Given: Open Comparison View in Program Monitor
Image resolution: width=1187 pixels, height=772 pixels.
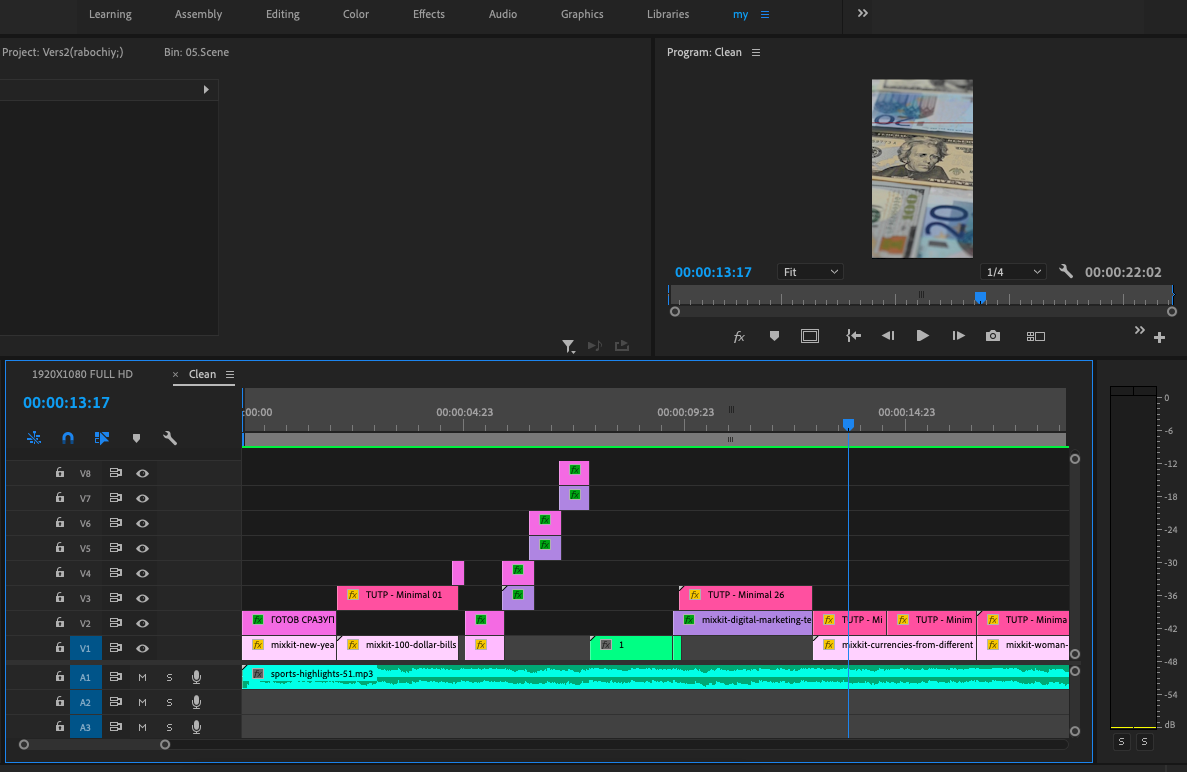Looking at the screenshot, I should point(1036,336).
